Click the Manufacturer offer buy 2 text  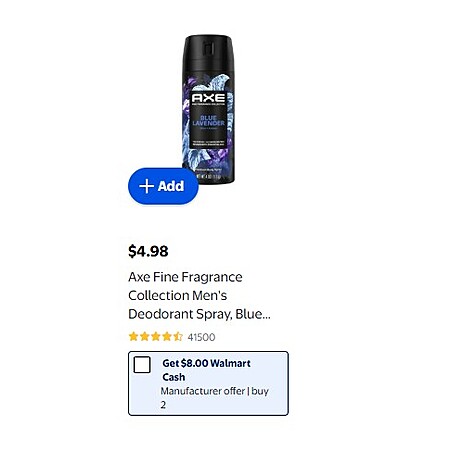pyautogui.click(x=214, y=398)
